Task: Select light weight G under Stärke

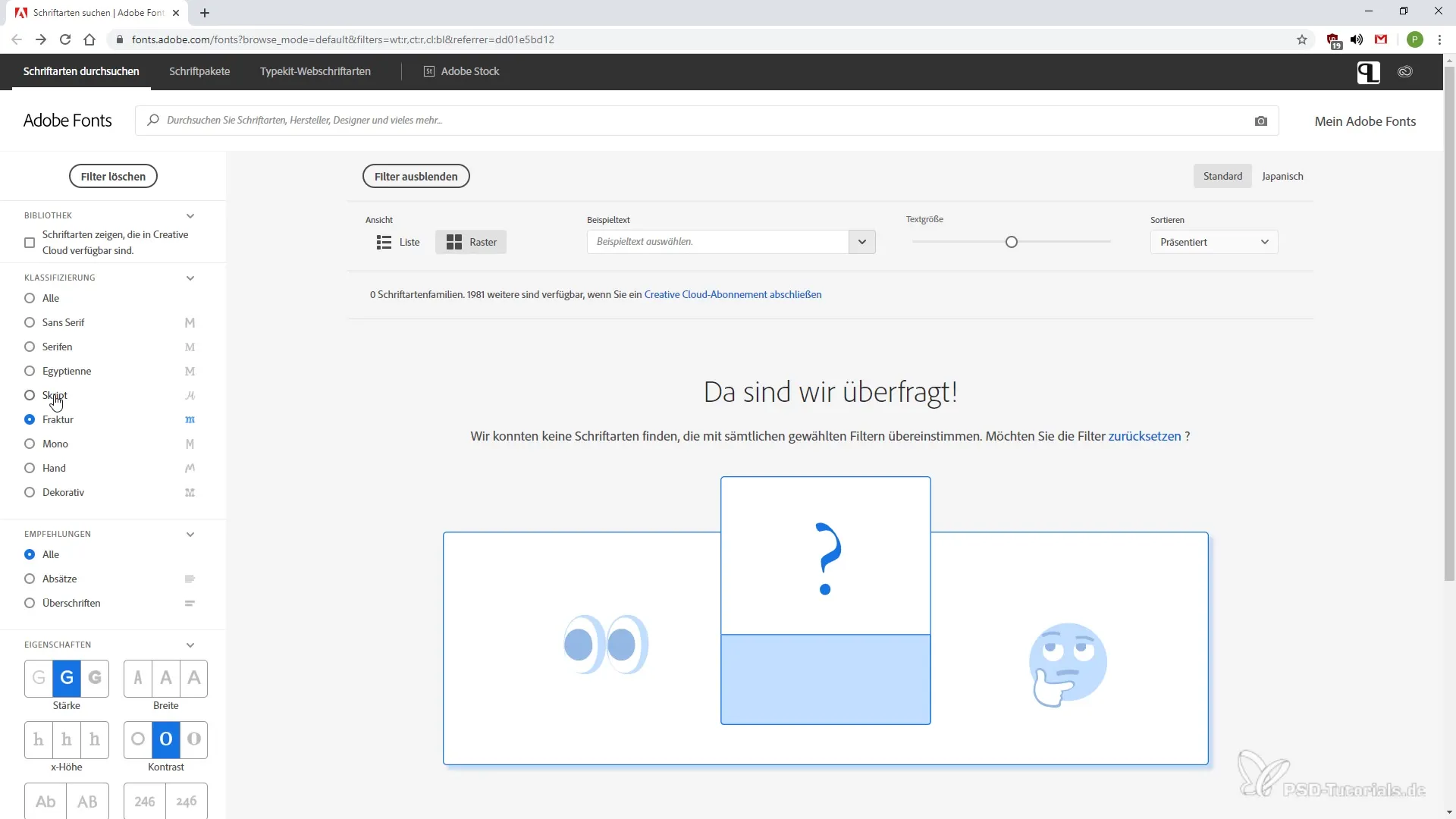Action: click(39, 678)
